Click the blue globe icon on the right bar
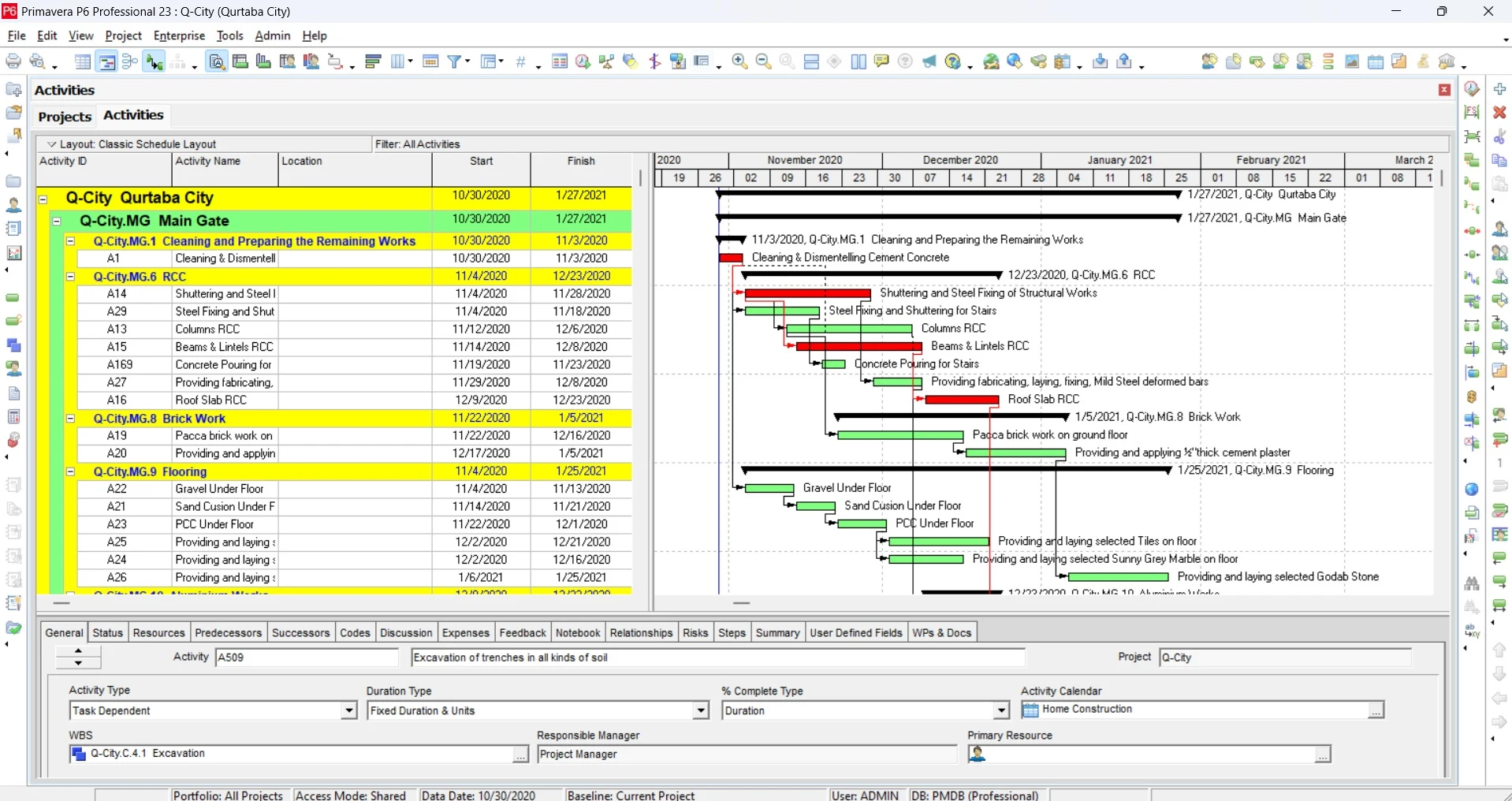This screenshot has height=801, width=1512. 1472,490
